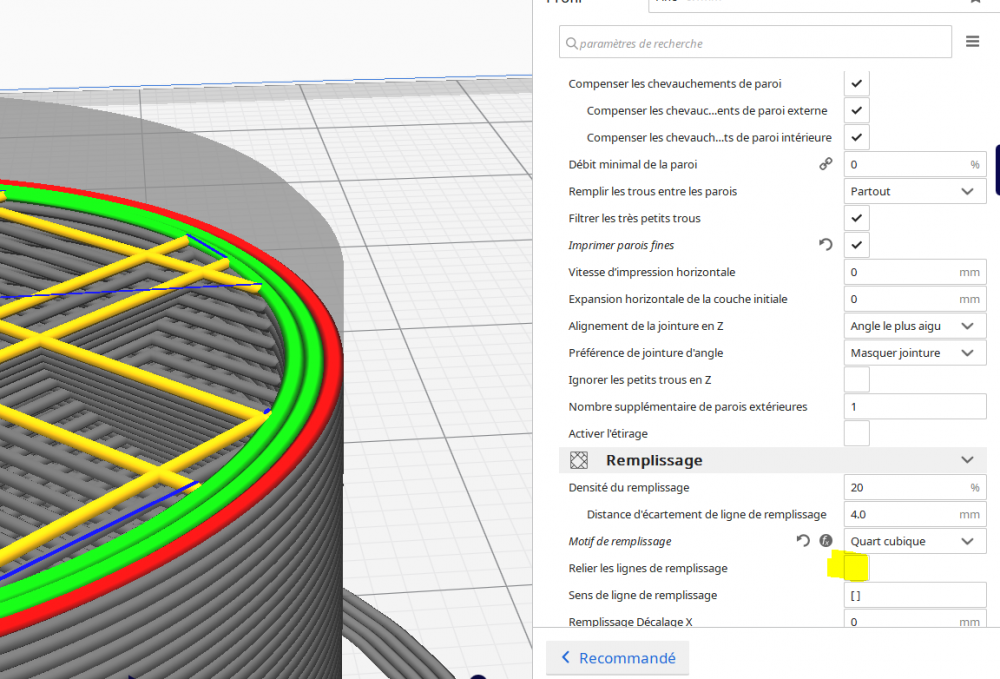Screen dimensions: 1000x679
Task: Uncheck Compenser les chevauchements de paroi
Action: pos(857,84)
